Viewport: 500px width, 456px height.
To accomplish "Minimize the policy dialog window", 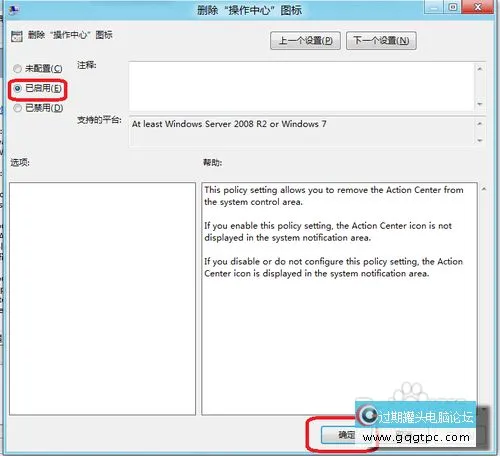I will pos(433,7).
